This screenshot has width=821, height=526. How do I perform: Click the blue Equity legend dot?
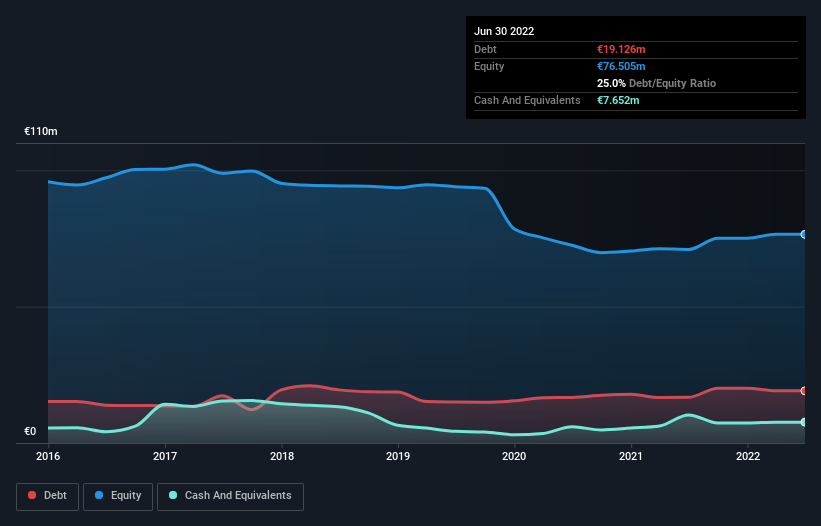(x=99, y=495)
